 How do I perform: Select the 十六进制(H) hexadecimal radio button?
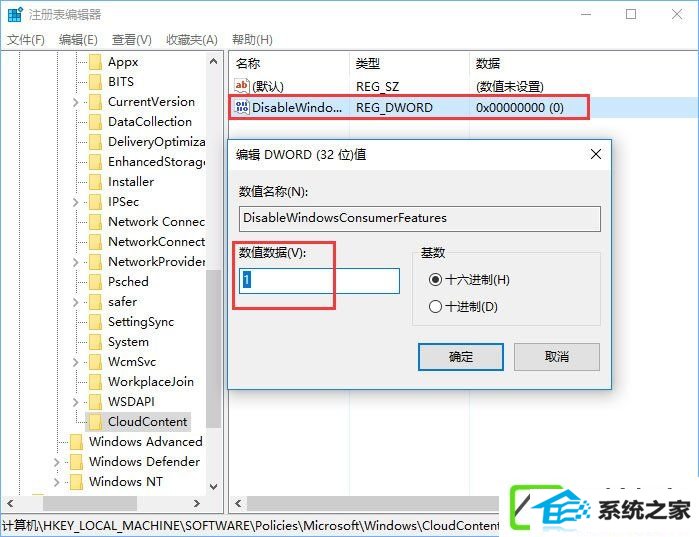435,280
